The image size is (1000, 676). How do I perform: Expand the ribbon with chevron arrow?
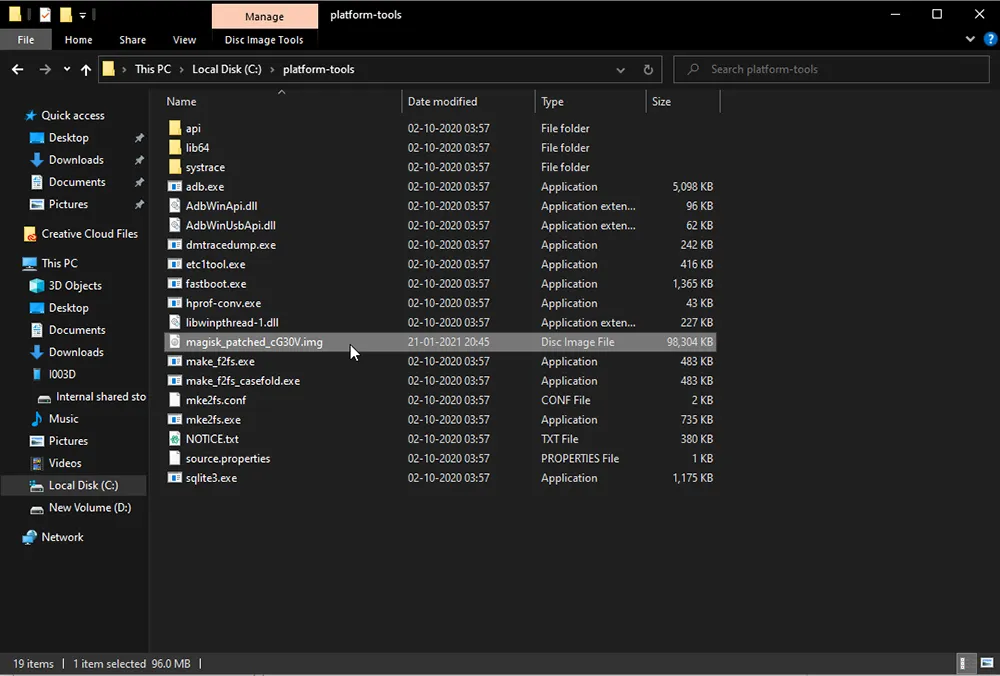click(x=970, y=40)
